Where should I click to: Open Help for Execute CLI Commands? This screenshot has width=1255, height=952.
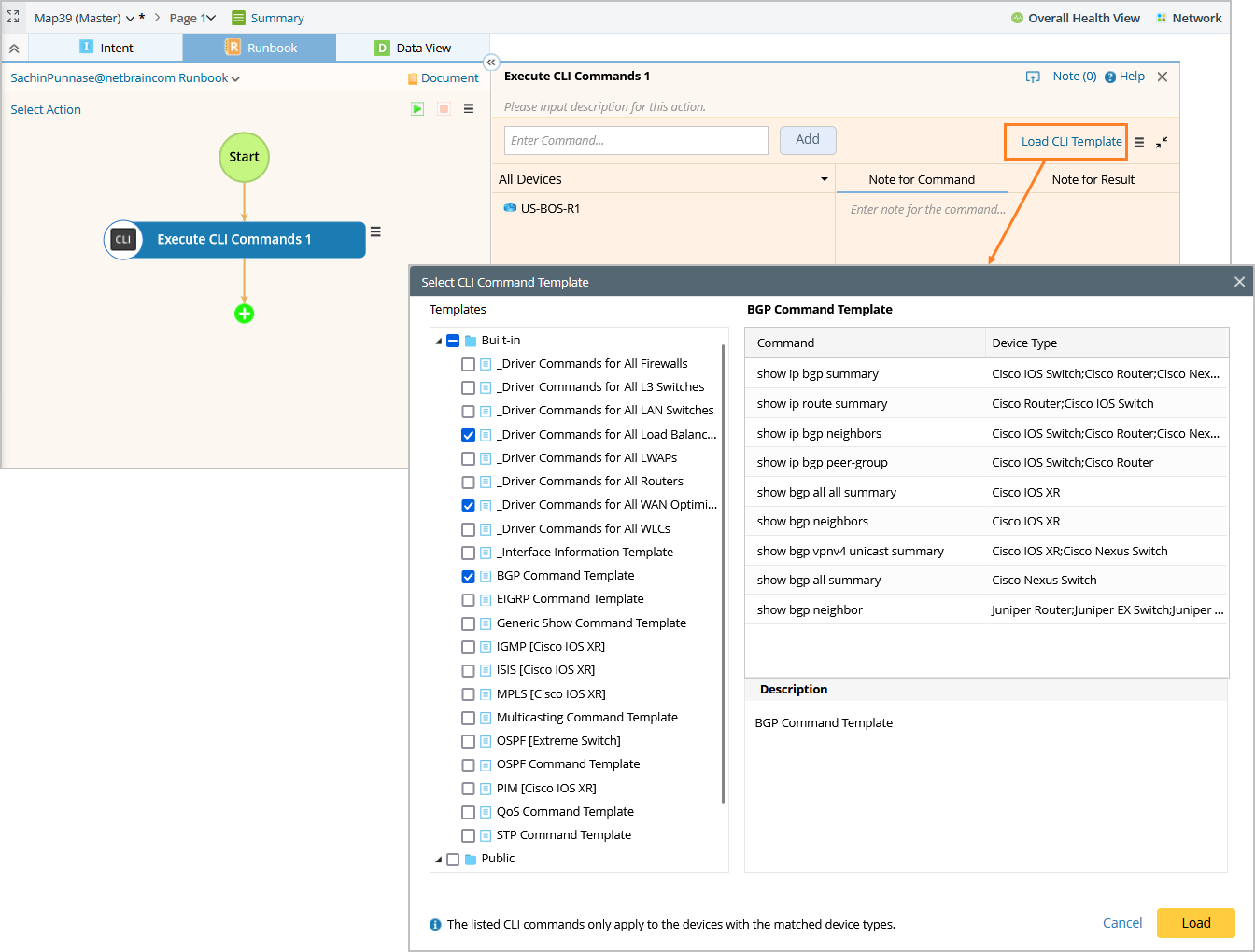coord(1124,77)
